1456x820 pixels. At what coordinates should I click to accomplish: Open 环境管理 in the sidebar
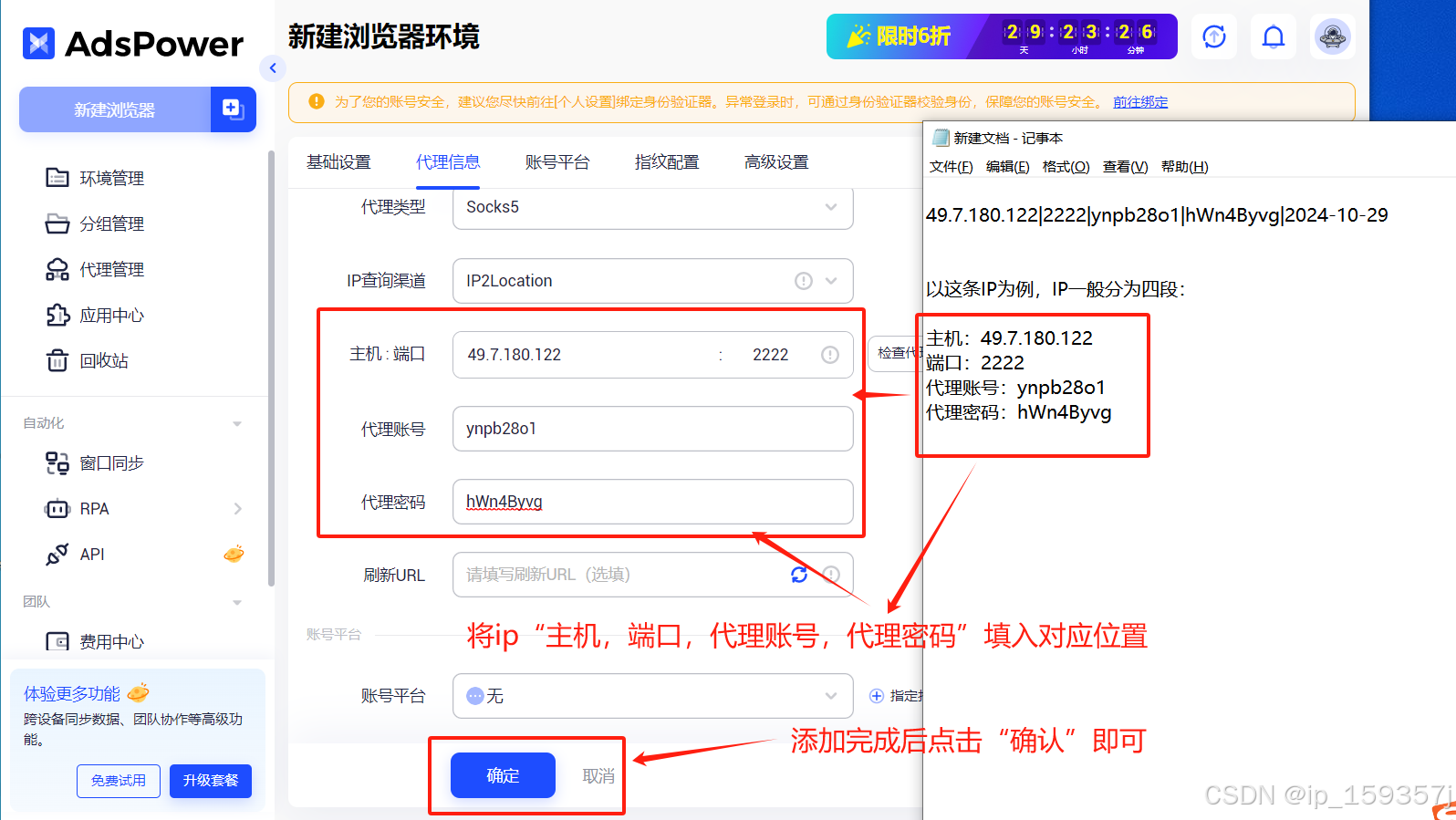(95, 178)
